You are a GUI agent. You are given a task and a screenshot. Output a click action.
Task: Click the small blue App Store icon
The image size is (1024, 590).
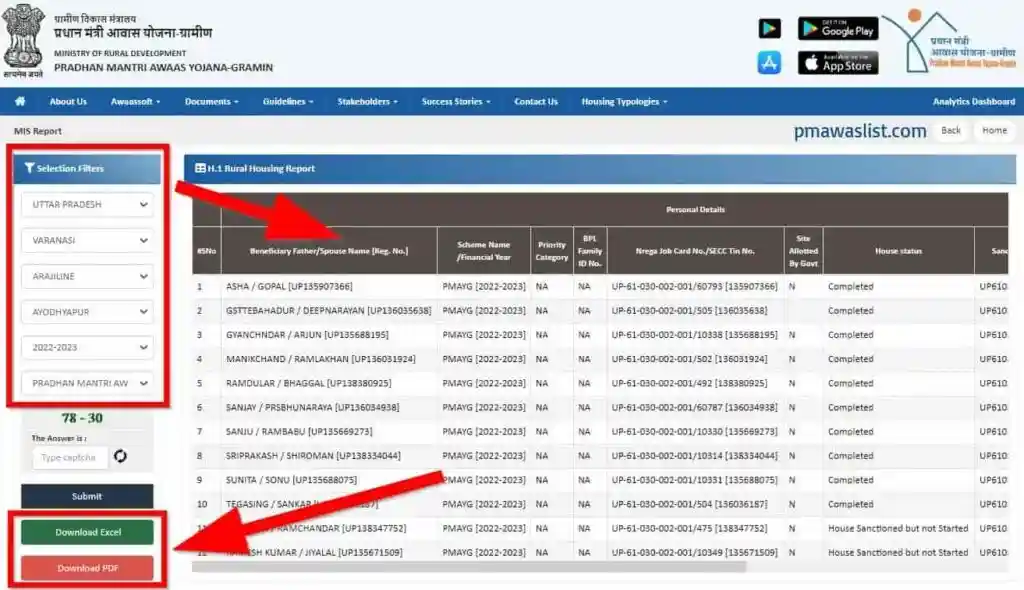769,63
